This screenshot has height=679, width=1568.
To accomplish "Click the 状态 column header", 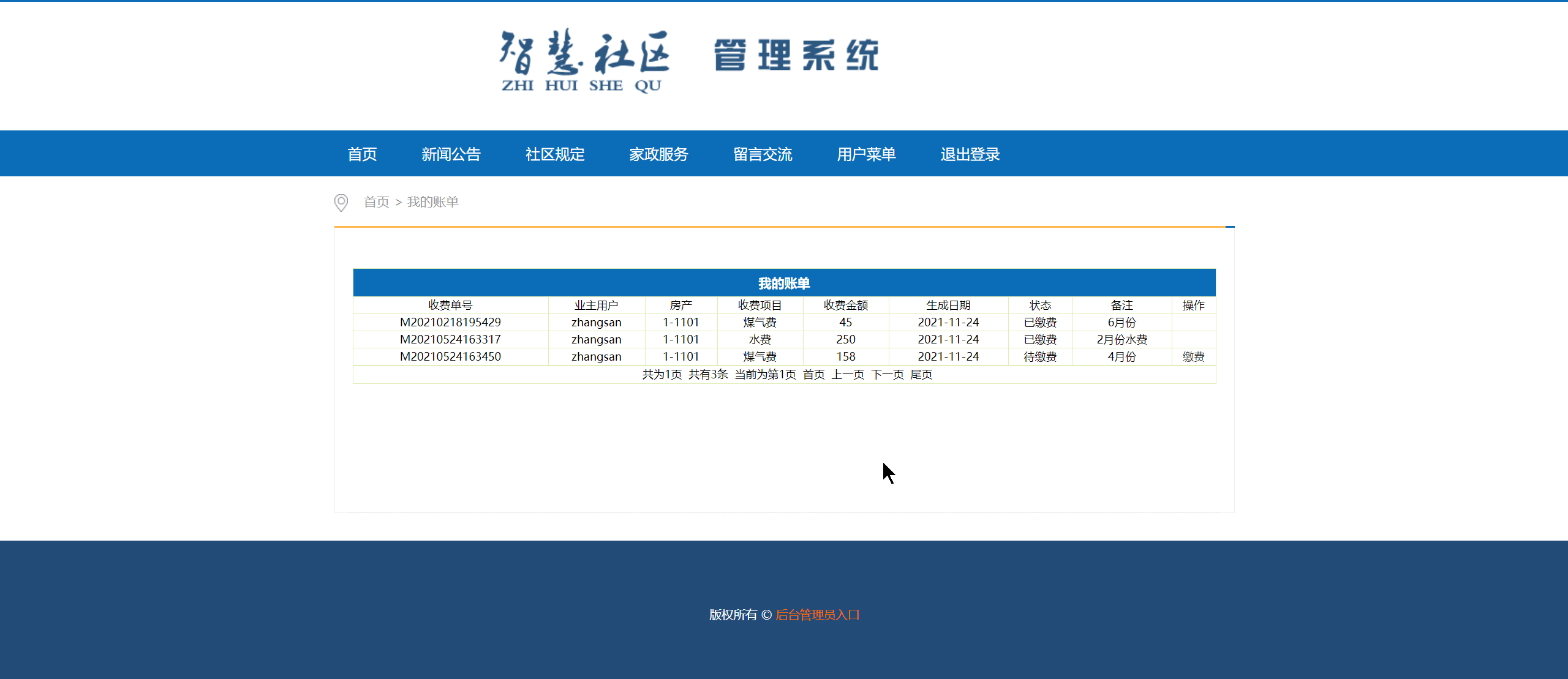I will click(1040, 306).
